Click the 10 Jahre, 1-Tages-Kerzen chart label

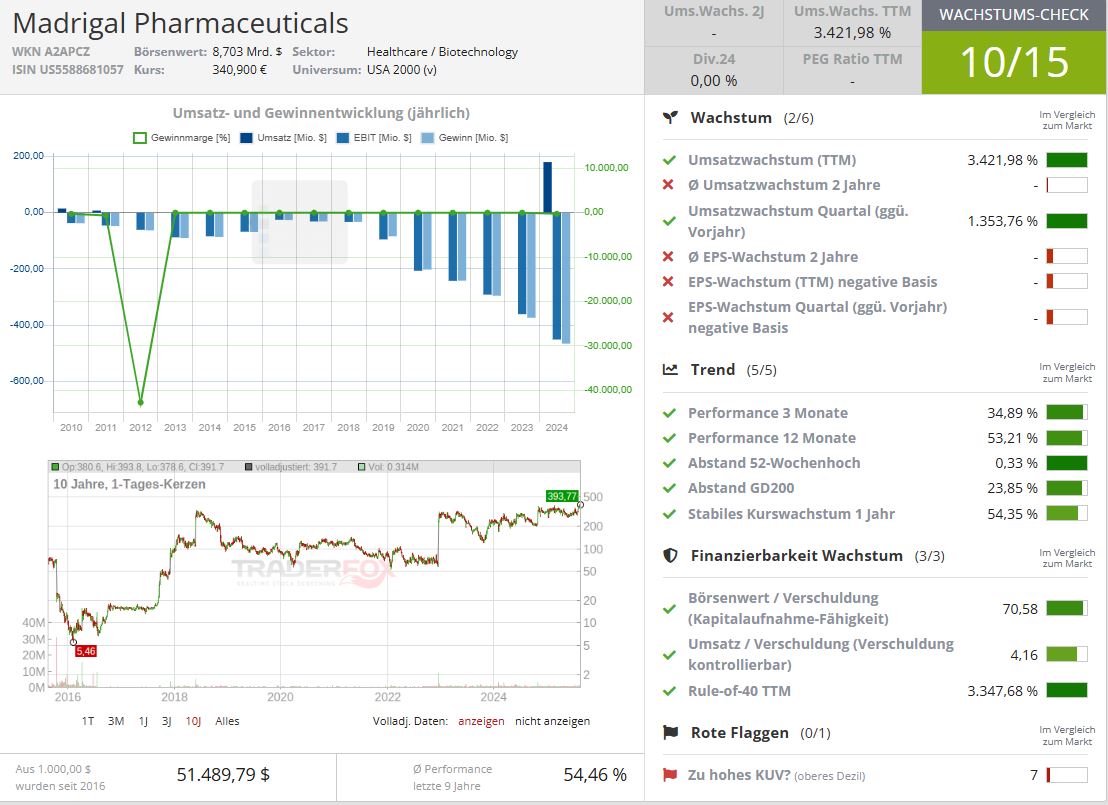129,484
